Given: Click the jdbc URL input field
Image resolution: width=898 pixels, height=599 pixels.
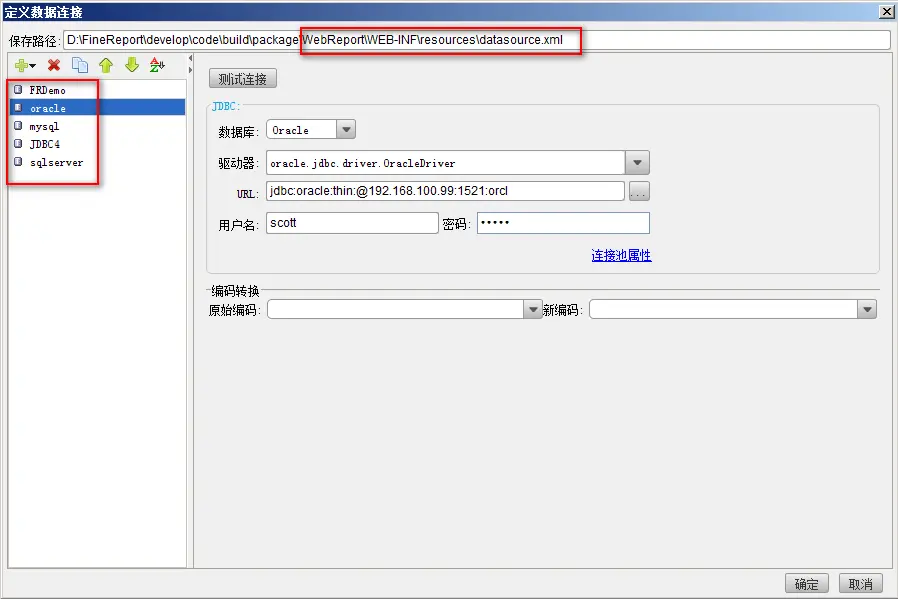Looking at the screenshot, I should click(445, 191).
